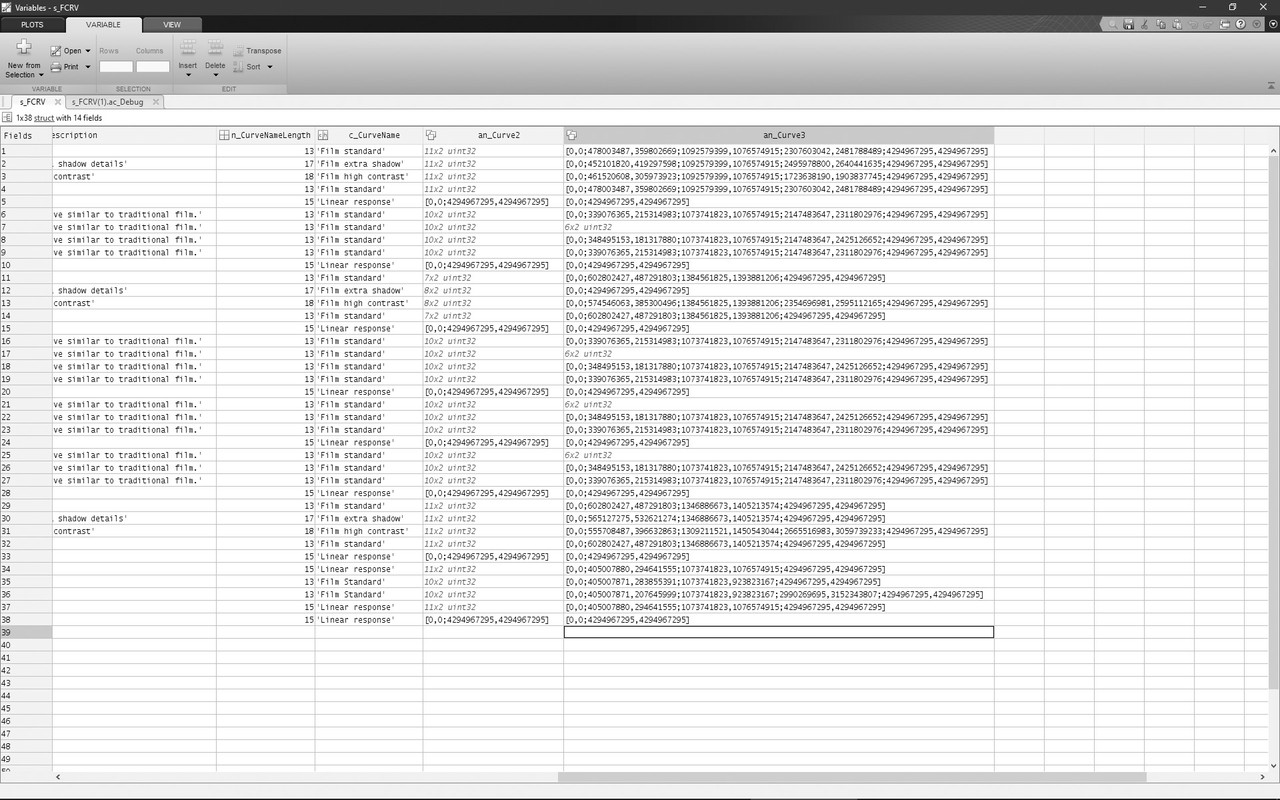Select the an_Curve2 column header
1280x800 pixels.
[x=493, y=135]
